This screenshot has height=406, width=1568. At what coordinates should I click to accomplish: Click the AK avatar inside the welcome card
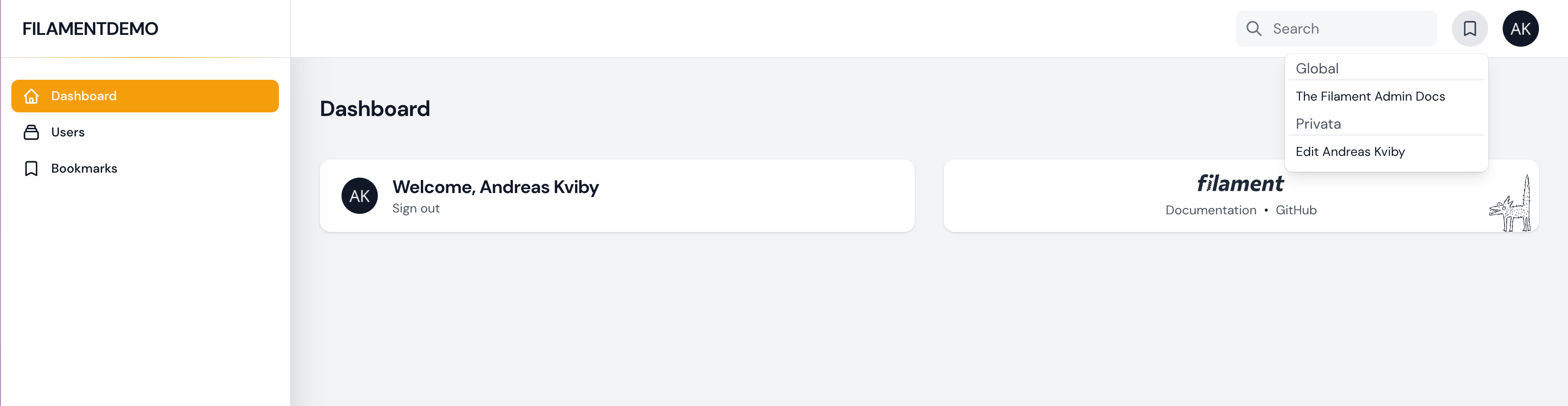[x=360, y=195]
